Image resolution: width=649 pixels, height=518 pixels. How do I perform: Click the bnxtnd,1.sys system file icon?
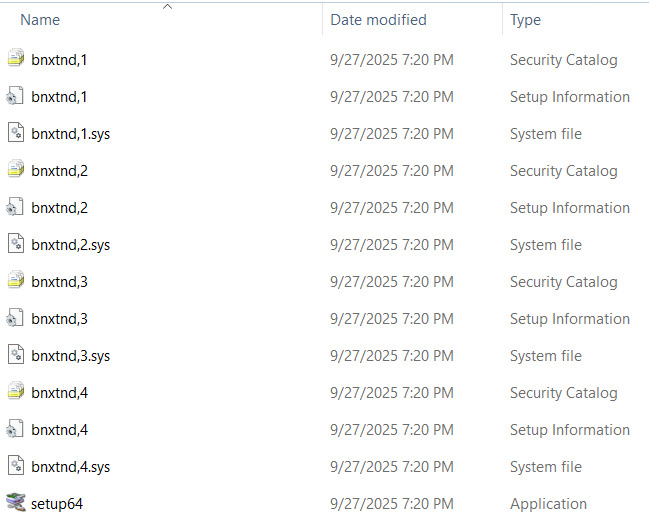click(x=15, y=134)
